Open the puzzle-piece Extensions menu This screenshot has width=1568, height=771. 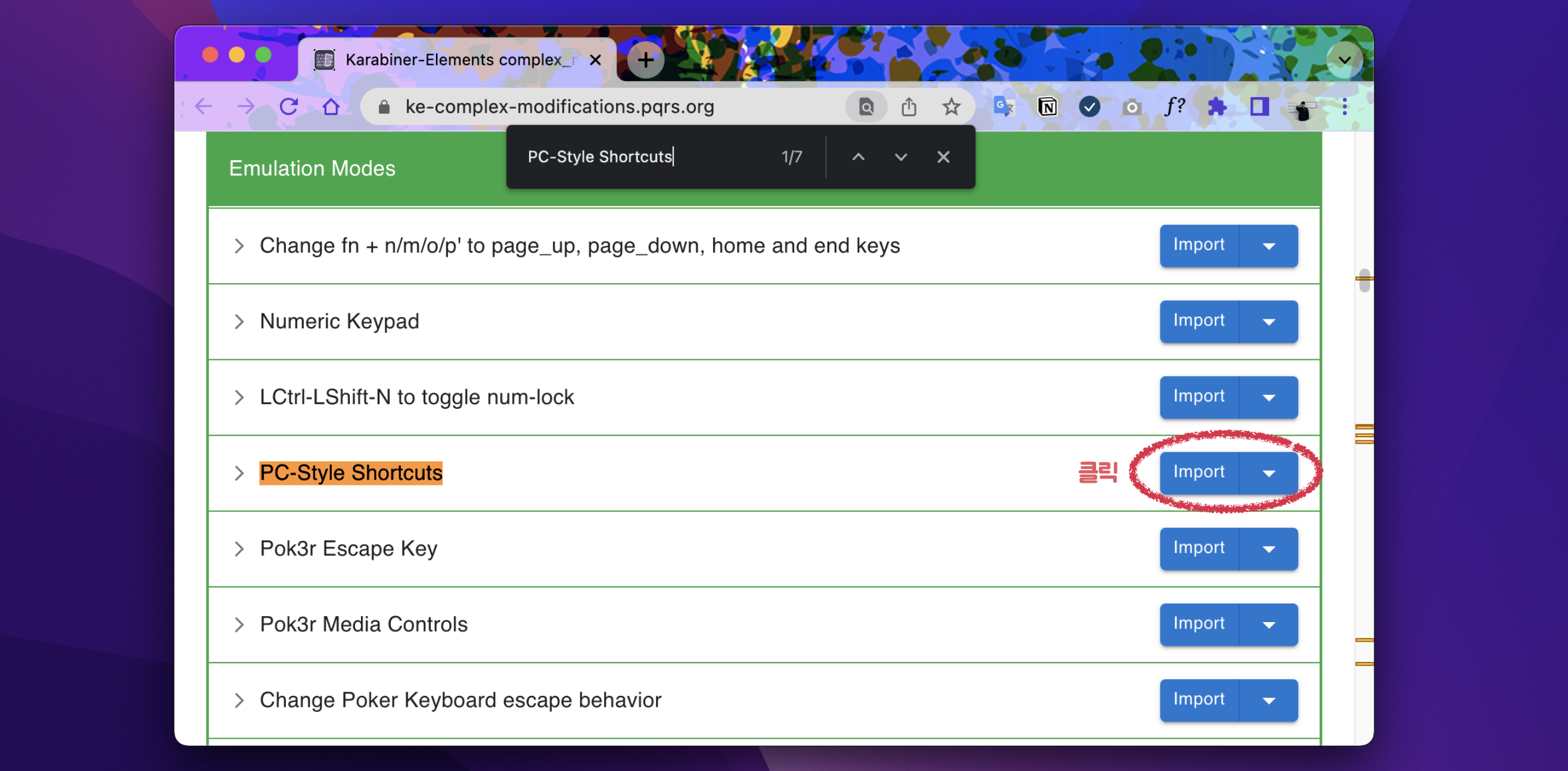pos(1216,107)
